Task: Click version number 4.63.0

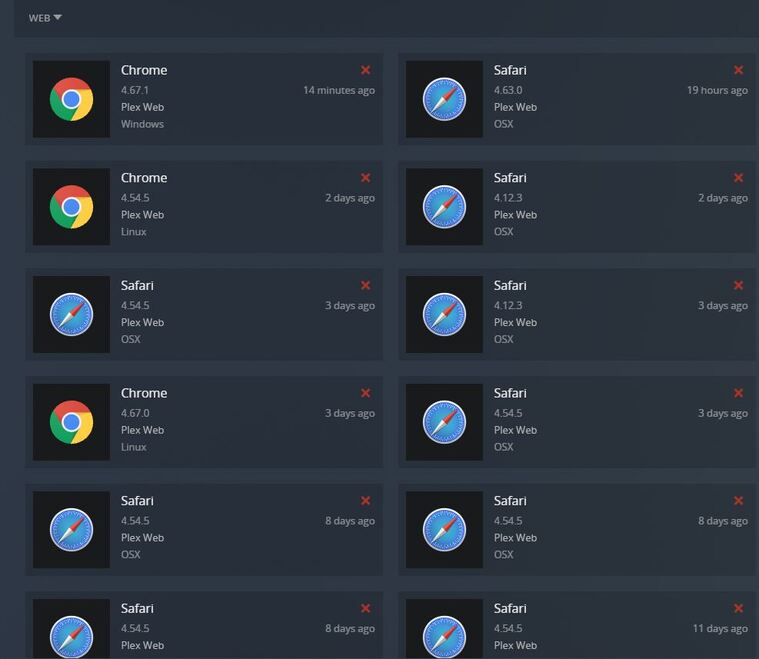Action: point(508,91)
